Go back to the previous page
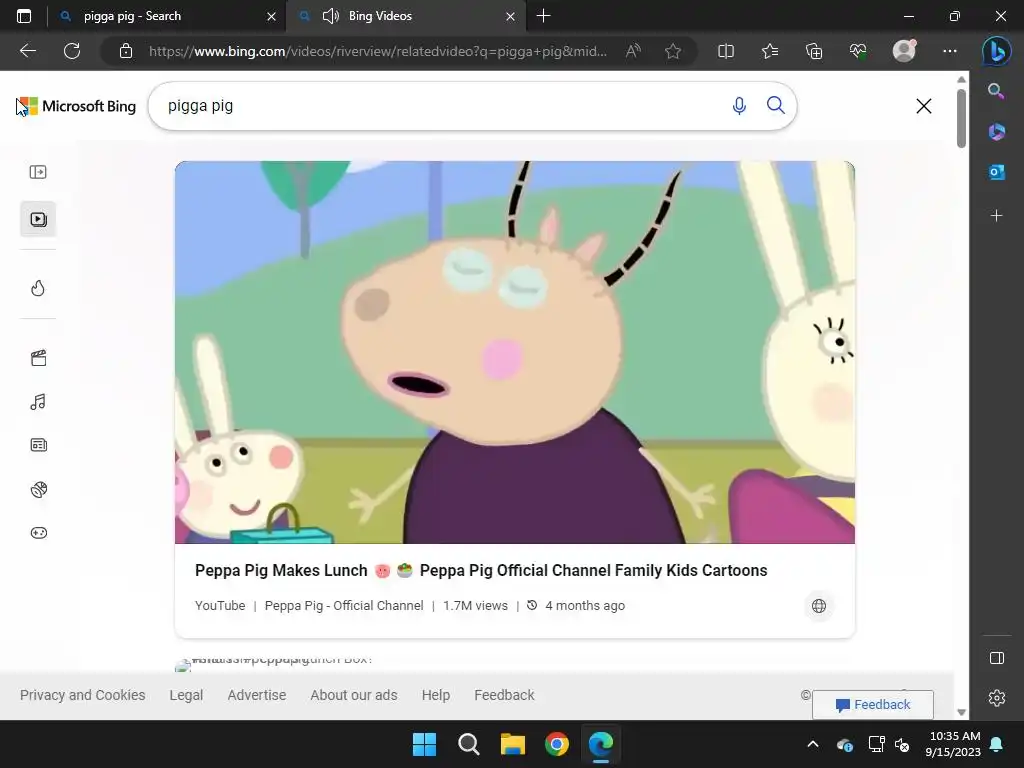1024x768 pixels. tap(28, 51)
